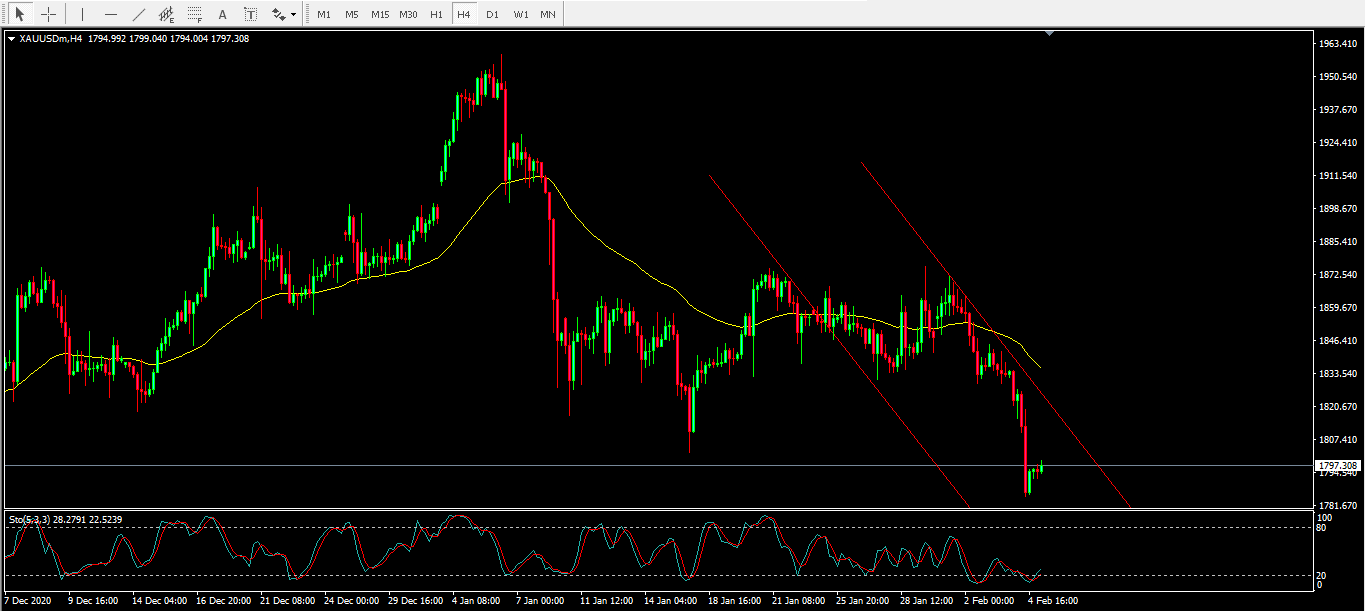Select the cursor arrow tool
Image resolution: width=1365 pixels, height=611 pixels.
tap(18, 15)
